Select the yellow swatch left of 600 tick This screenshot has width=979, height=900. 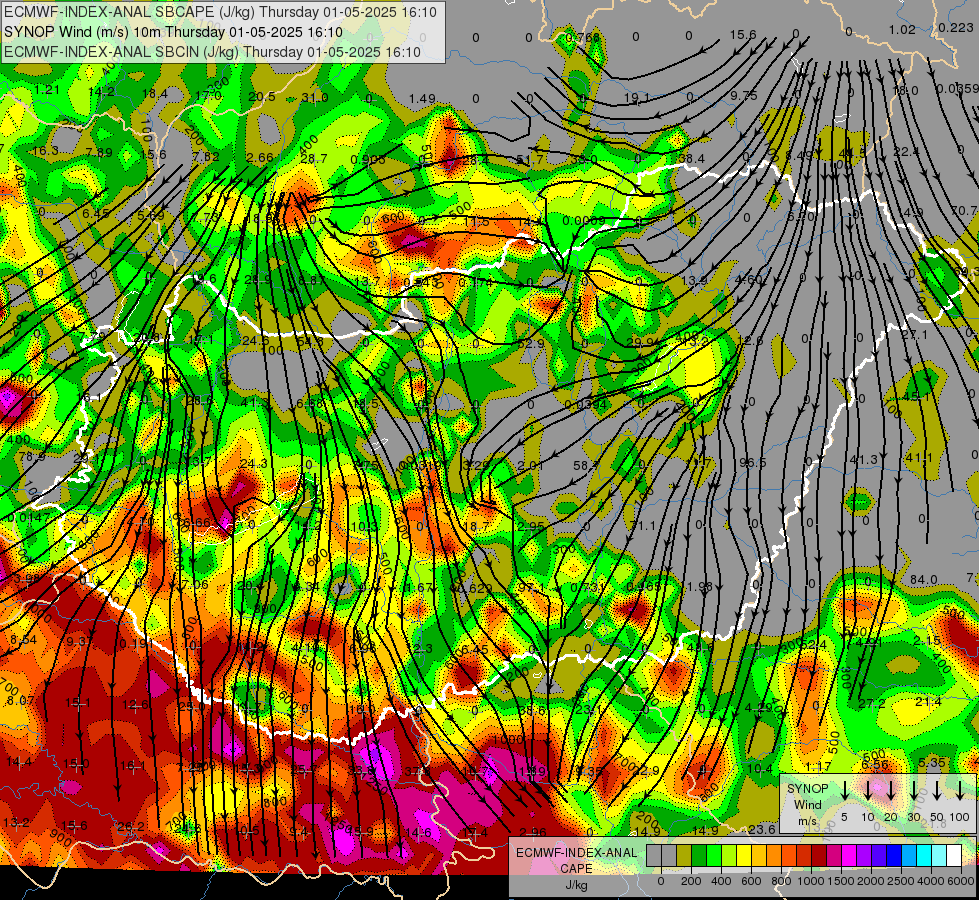coord(744,855)
